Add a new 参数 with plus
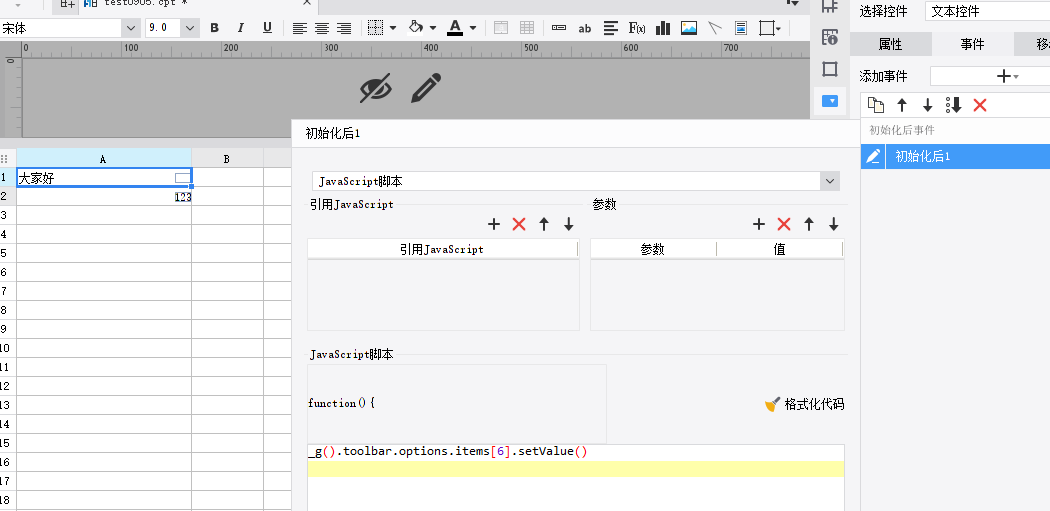The image size is (1050, 511). [759, 224]
